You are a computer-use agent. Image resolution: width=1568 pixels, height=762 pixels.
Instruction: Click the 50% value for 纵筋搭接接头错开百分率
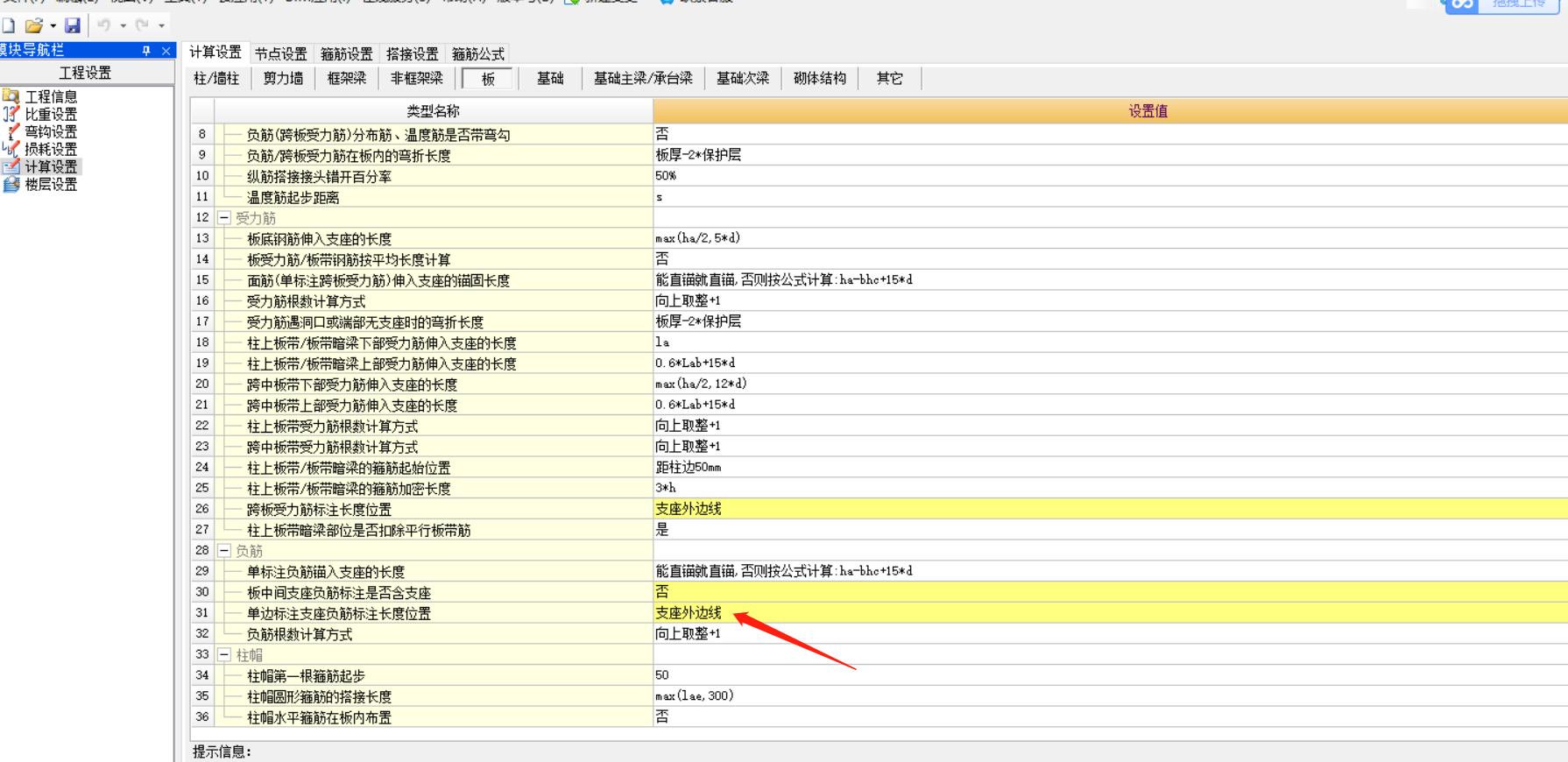[1111, 176]
